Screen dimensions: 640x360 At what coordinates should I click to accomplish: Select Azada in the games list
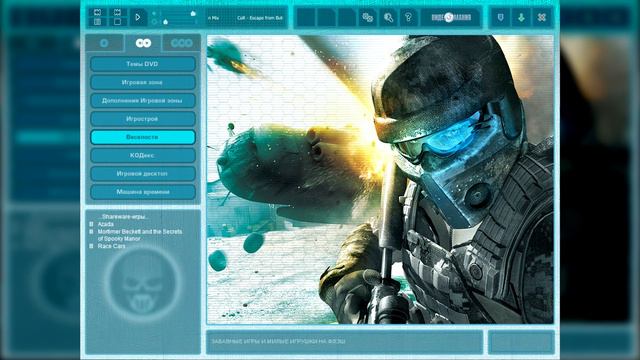pos(106,224)
